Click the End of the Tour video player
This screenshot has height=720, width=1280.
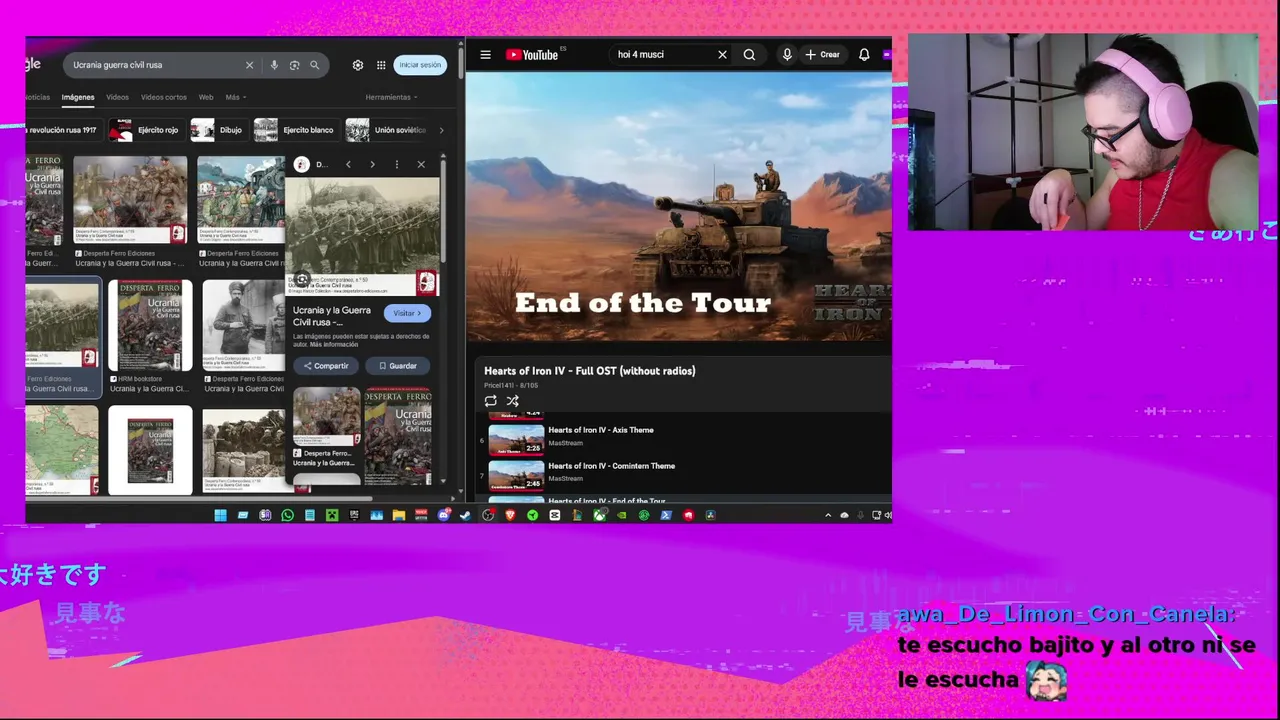click(679, 207)
